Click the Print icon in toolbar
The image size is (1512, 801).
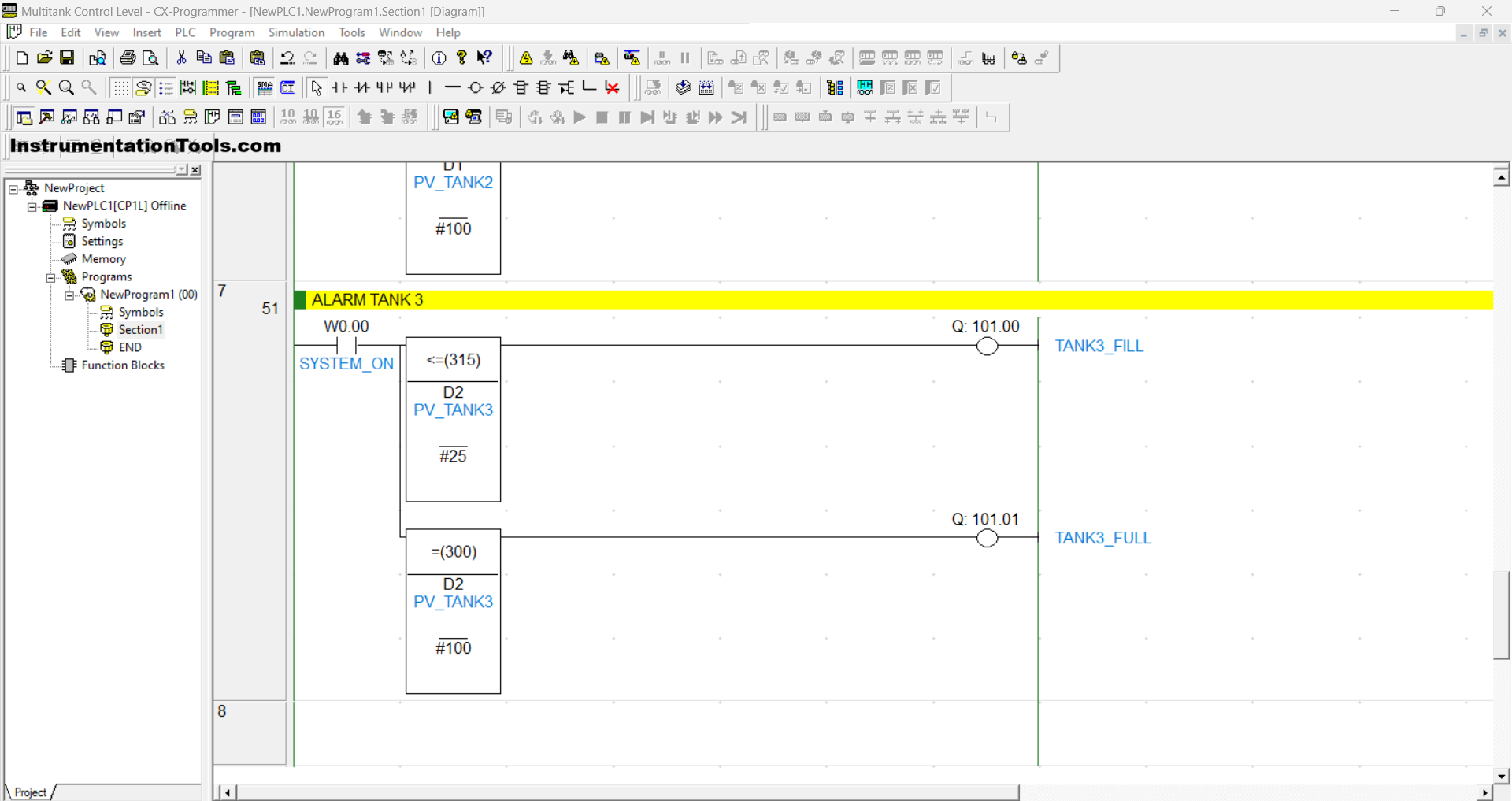tap(128, 58)
